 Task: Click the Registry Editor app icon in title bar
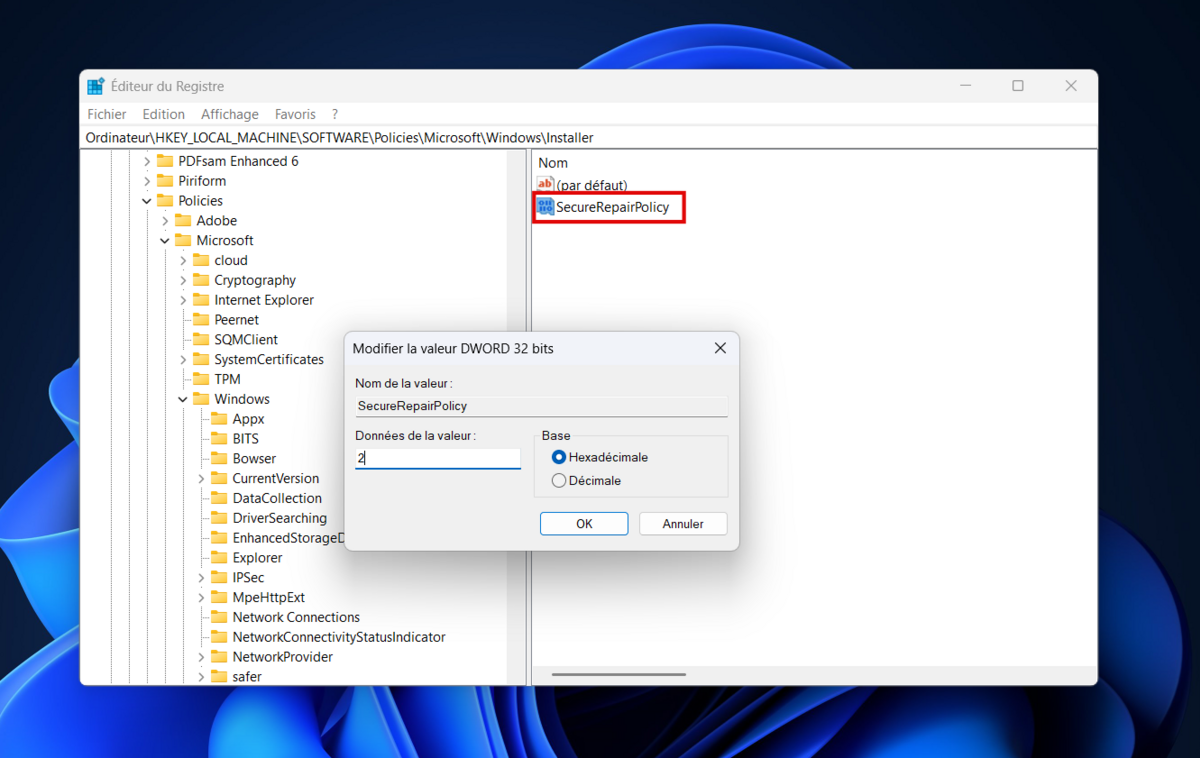[96, 86]
